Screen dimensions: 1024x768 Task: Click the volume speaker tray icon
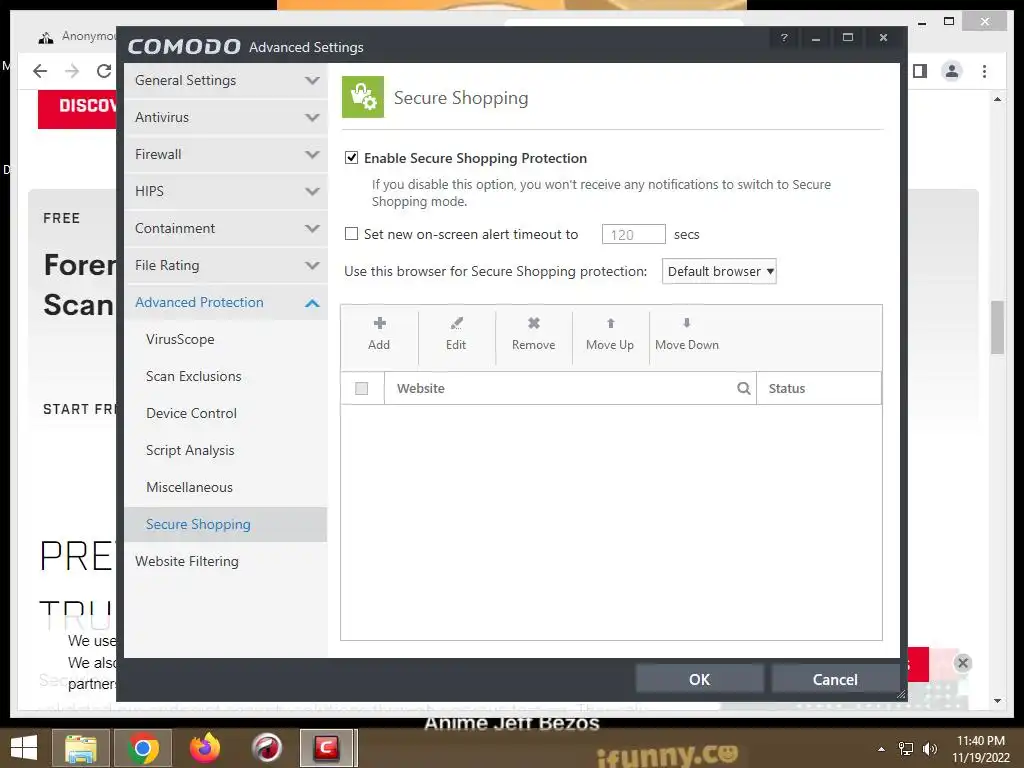(930, 749)
